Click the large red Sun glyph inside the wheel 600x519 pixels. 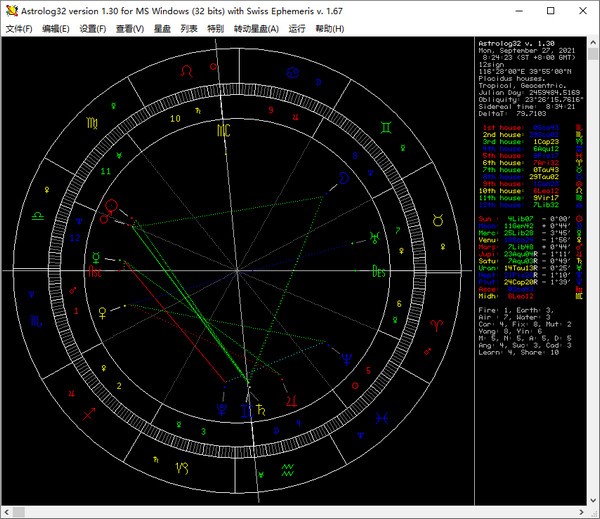point(111,205)
